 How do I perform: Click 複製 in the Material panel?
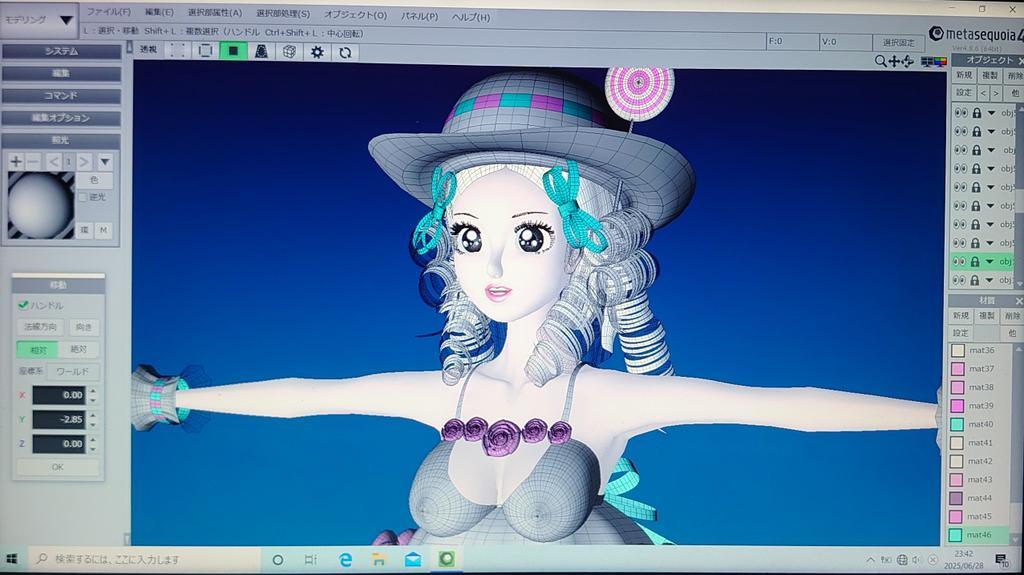(x=986, y=316)
